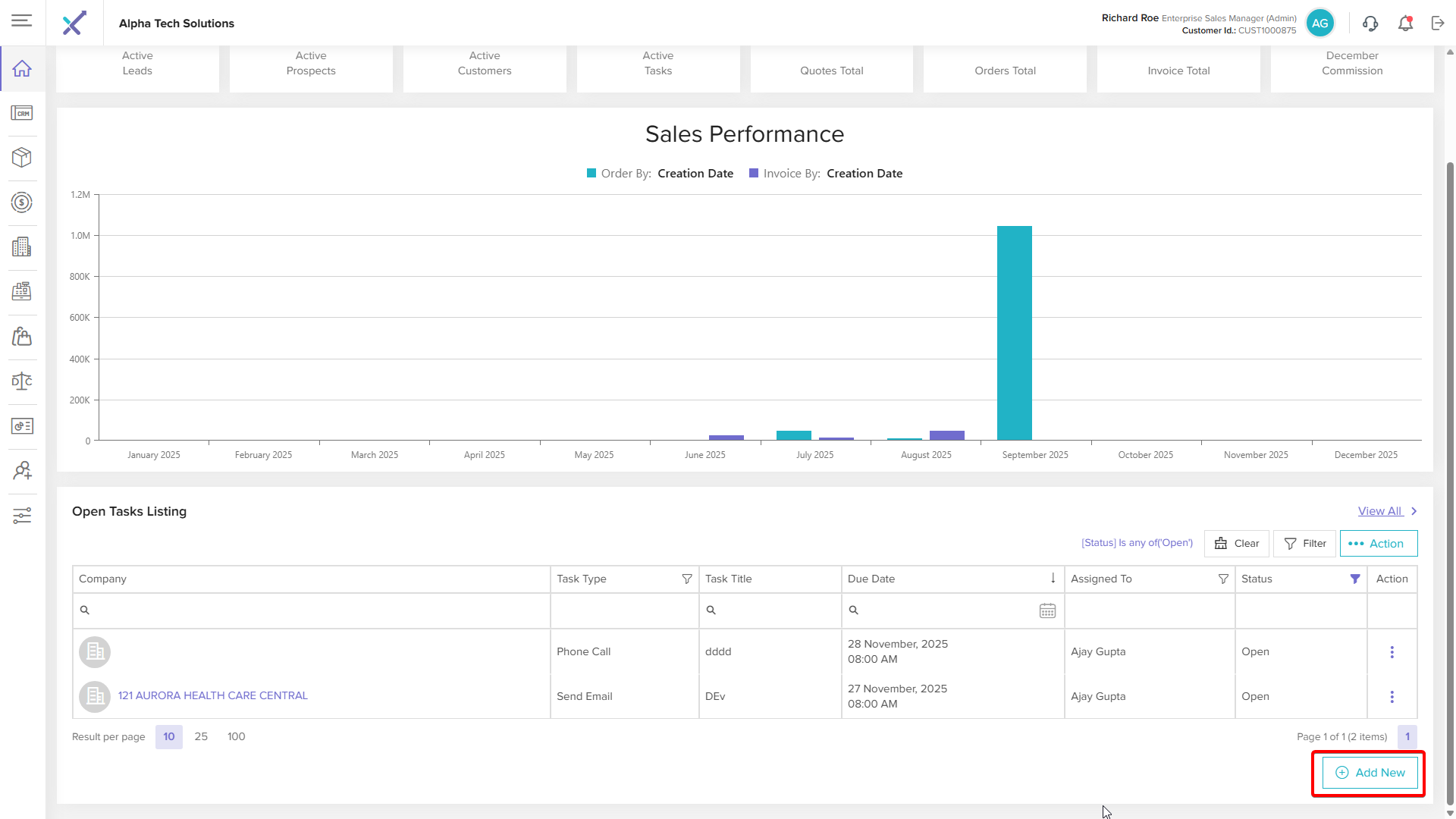The width and height of the screenshot is (1456, 819).
Task: Open the notifications bell
Action: 1405,24
